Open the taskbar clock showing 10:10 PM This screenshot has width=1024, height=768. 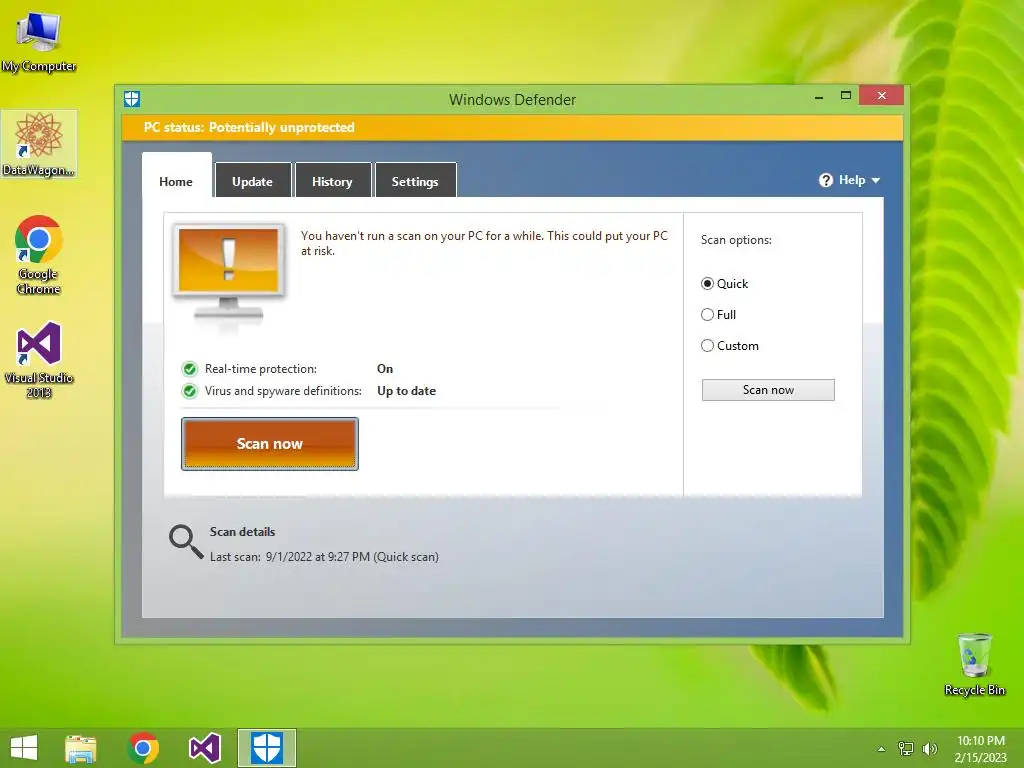coord(980,748)
